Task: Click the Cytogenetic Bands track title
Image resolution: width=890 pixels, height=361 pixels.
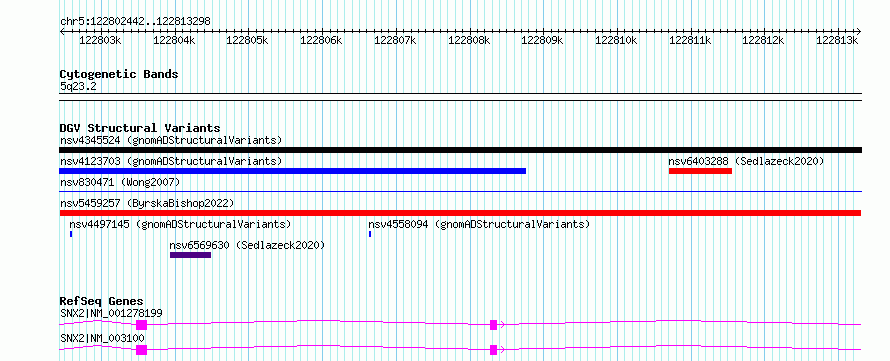Action: [119, 74]
